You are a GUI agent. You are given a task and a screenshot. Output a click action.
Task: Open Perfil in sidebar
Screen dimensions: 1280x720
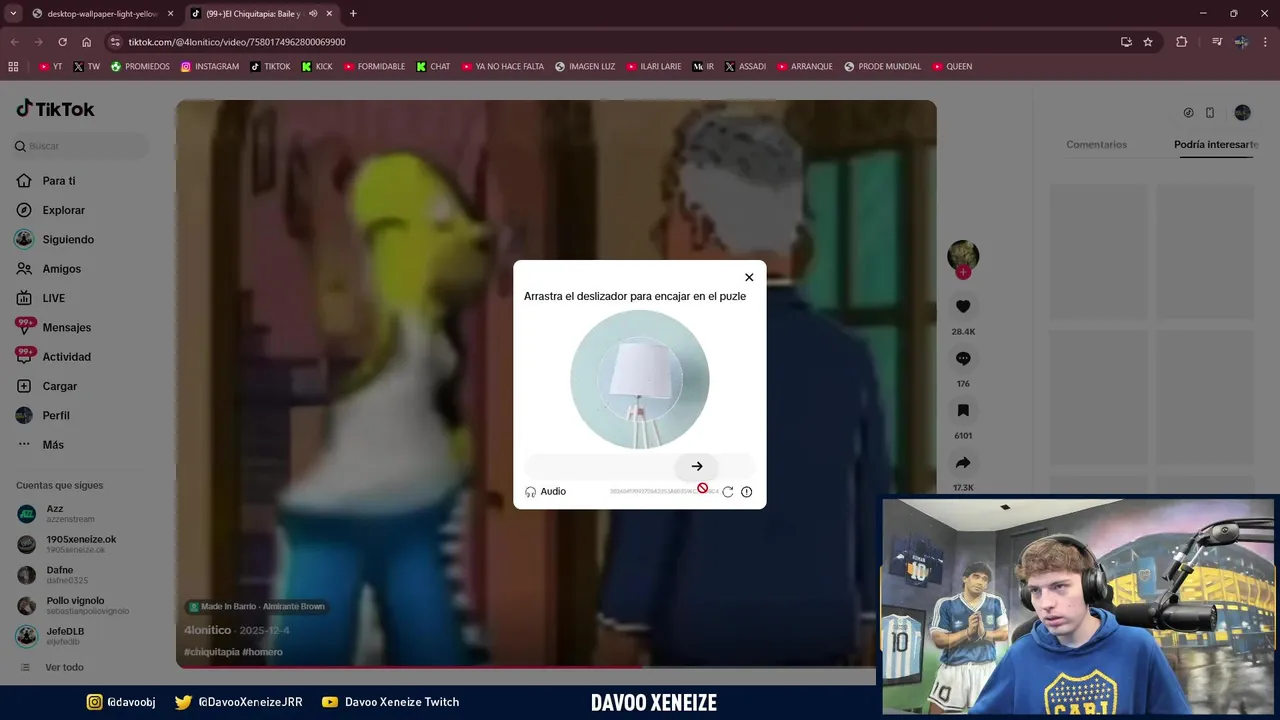(56, 415)
